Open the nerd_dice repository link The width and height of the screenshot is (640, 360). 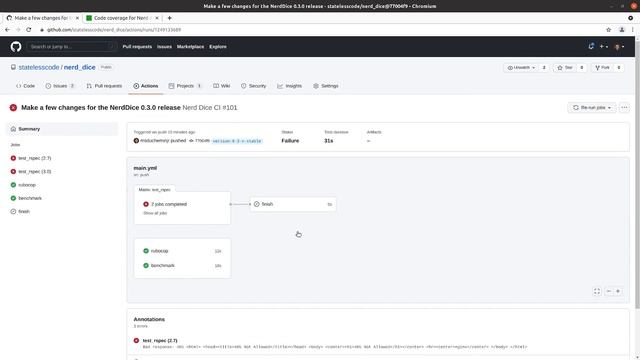tap(80, 67)
